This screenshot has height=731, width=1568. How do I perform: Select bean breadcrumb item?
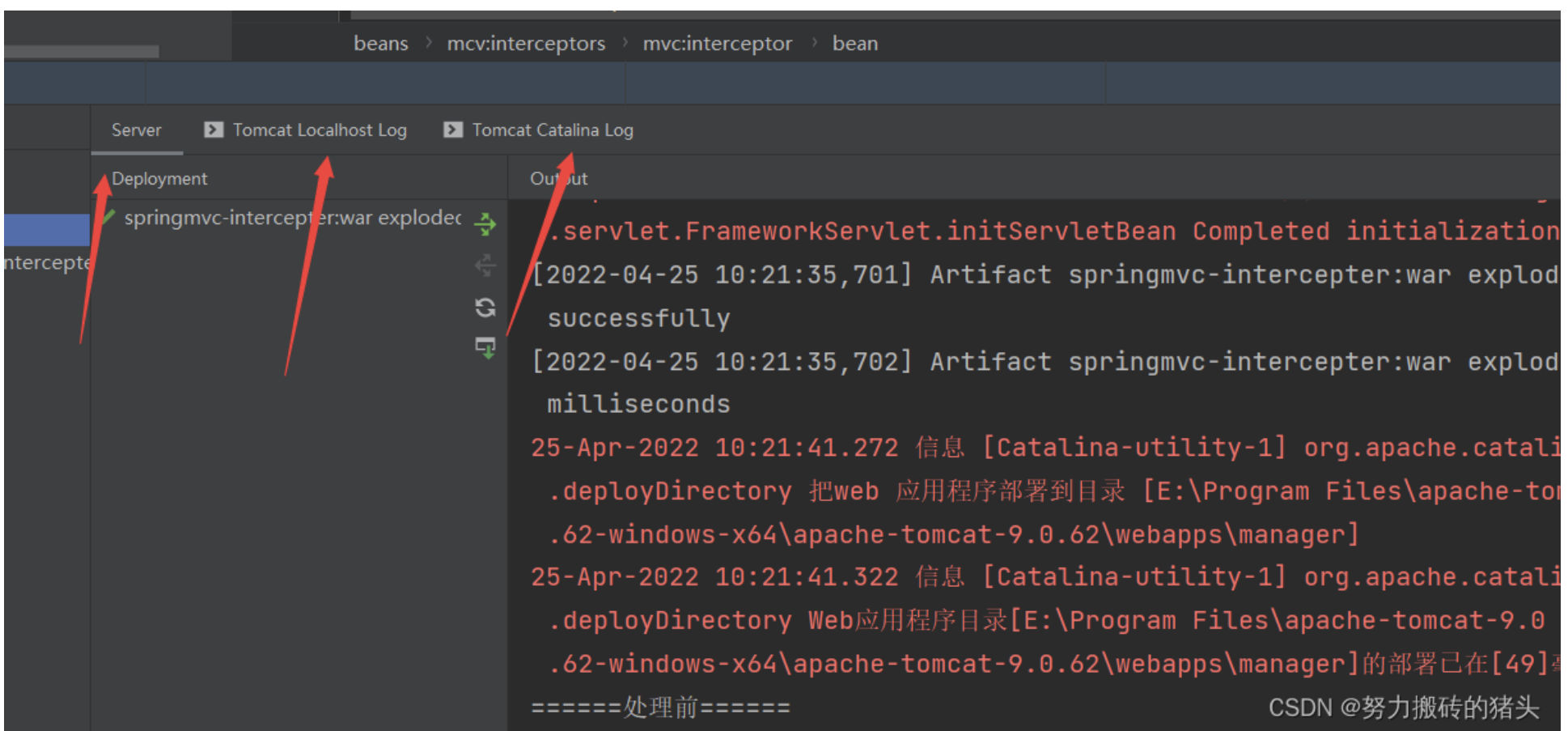click(x=854, y=43)
